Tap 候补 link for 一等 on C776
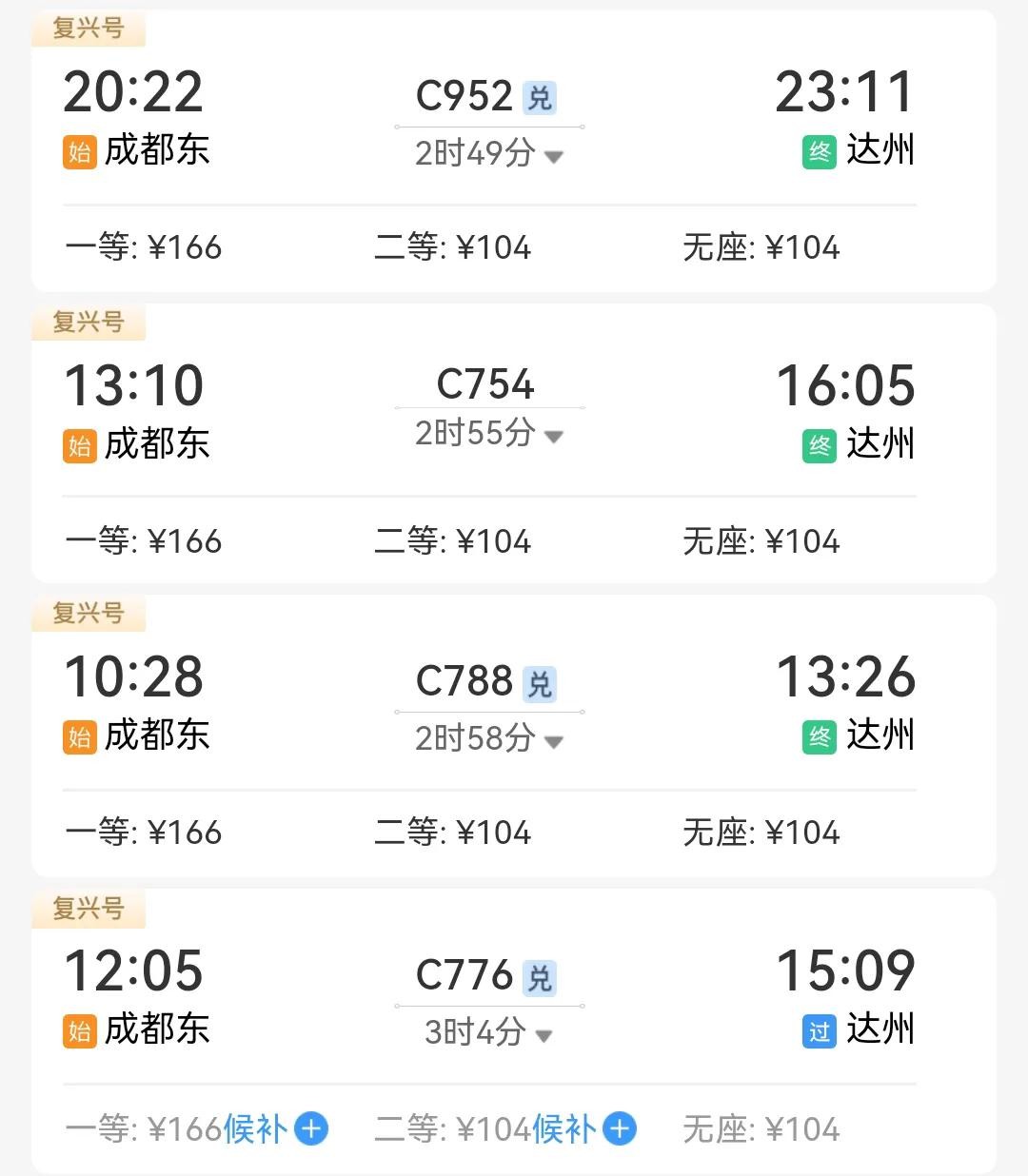 [254, 1128]
